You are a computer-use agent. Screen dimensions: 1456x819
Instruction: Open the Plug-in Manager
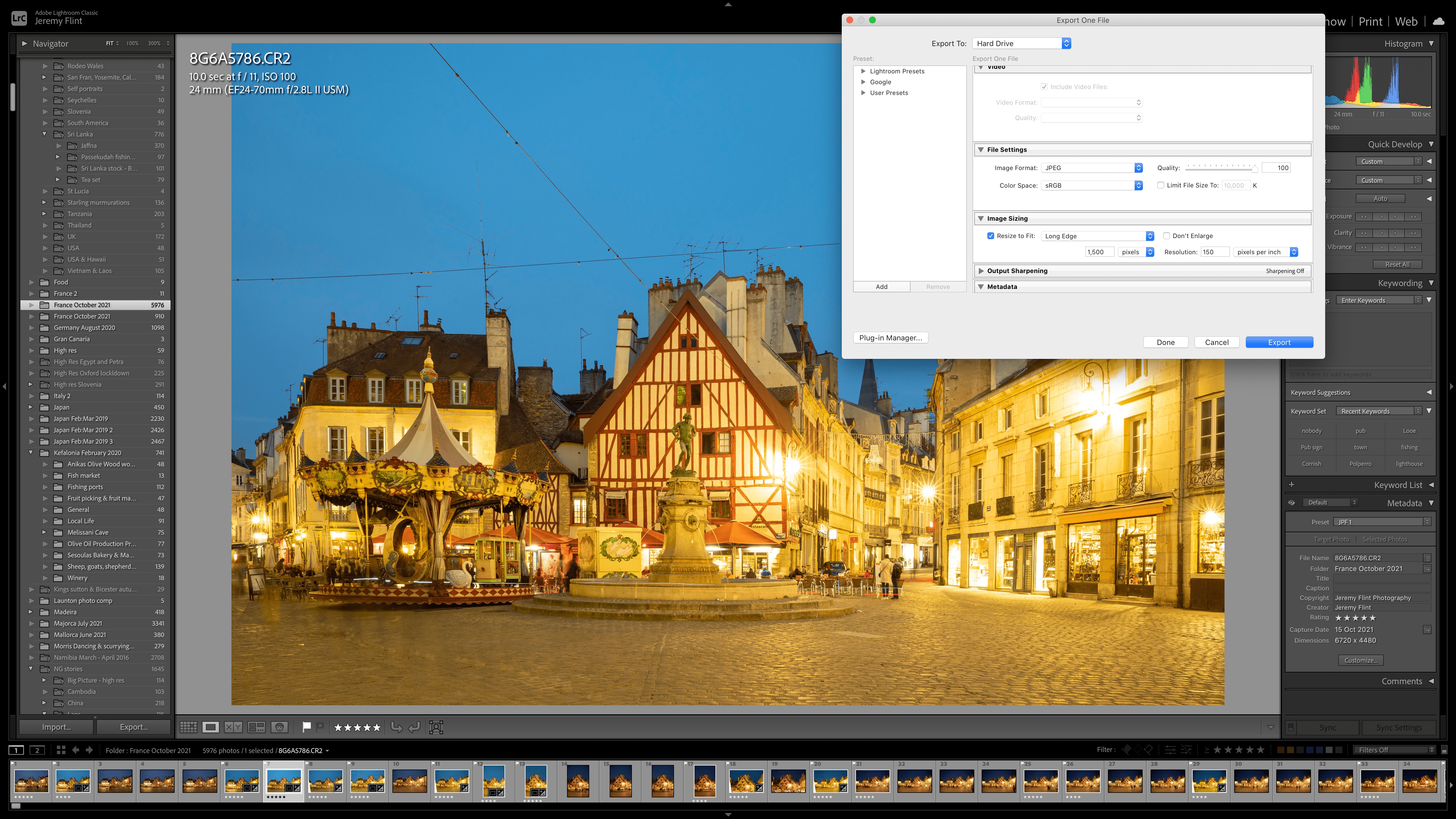click(890, 338)
